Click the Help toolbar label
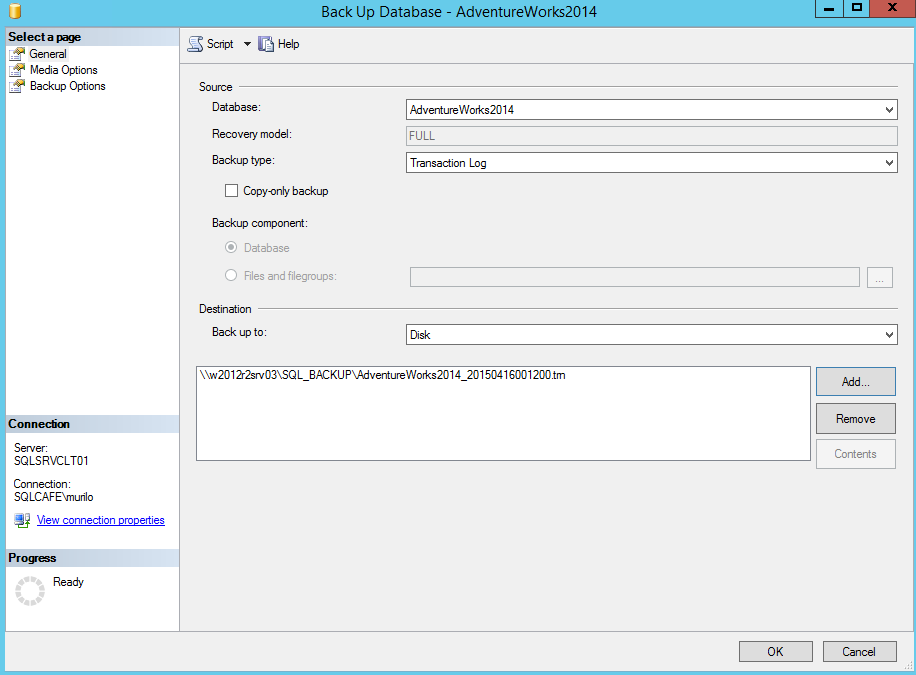916x675 pixels. [289, 44]
